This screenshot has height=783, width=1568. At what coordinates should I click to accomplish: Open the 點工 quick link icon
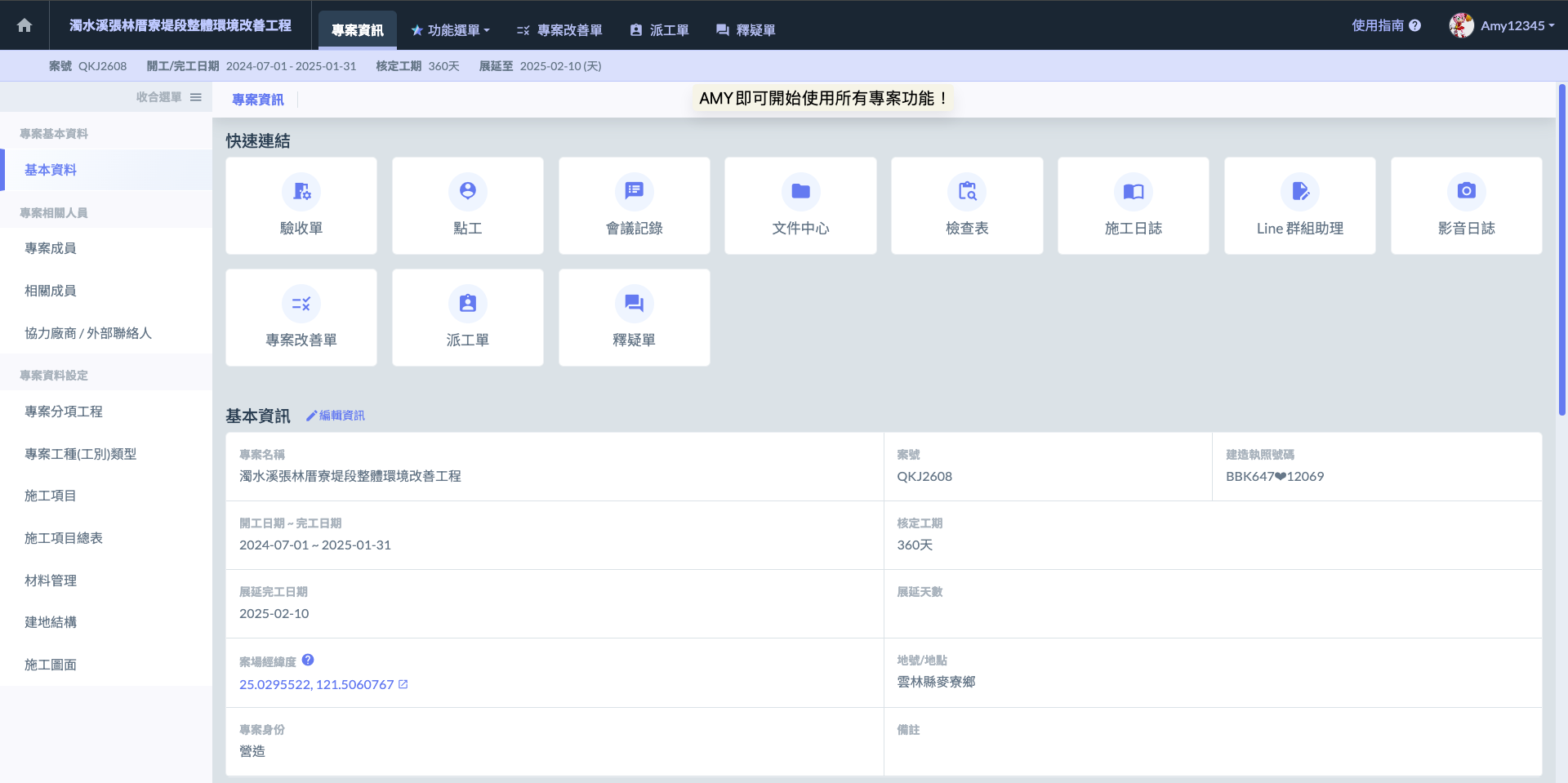[x=467, y=191]
